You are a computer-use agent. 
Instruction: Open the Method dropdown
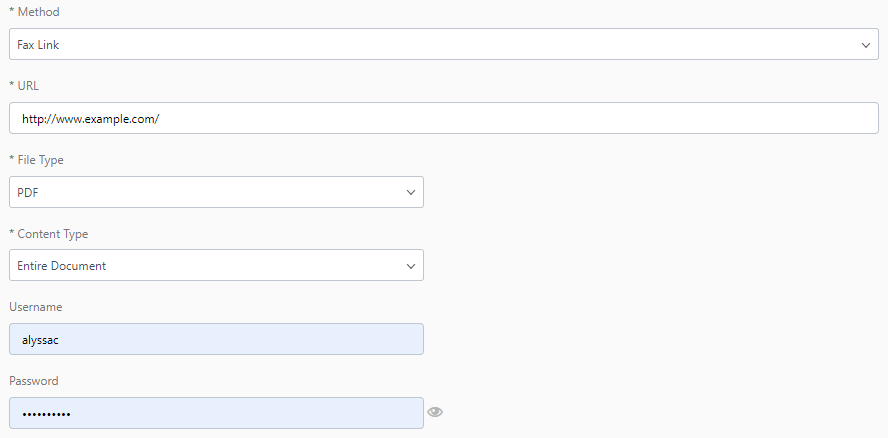(443, 44)
